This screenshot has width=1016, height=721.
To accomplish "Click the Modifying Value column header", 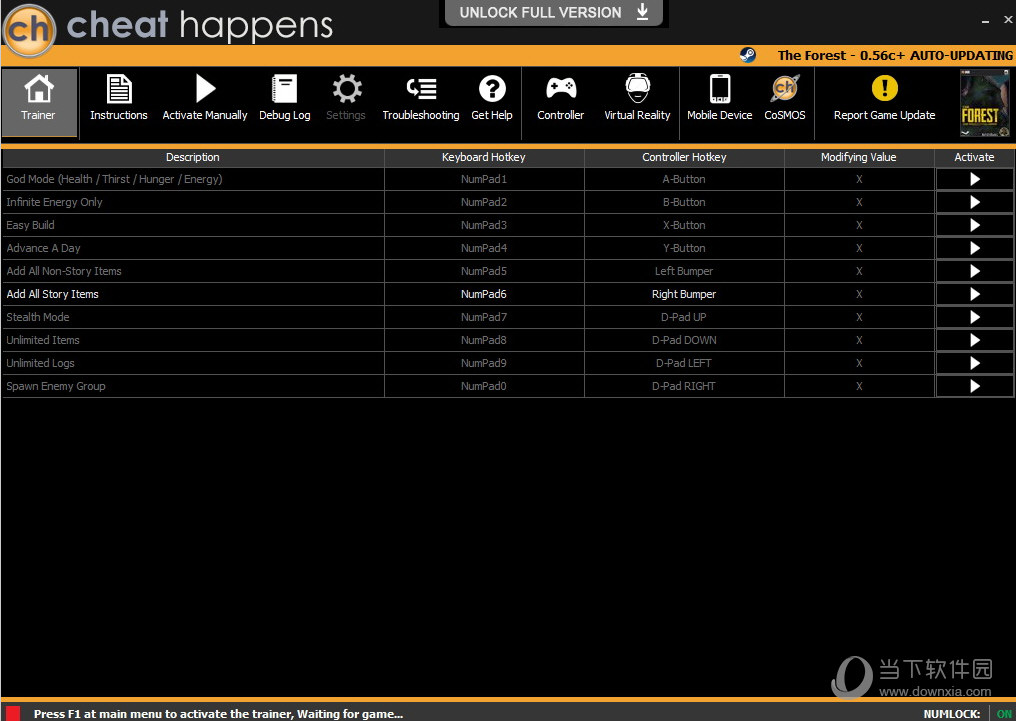I will point(859,157).
